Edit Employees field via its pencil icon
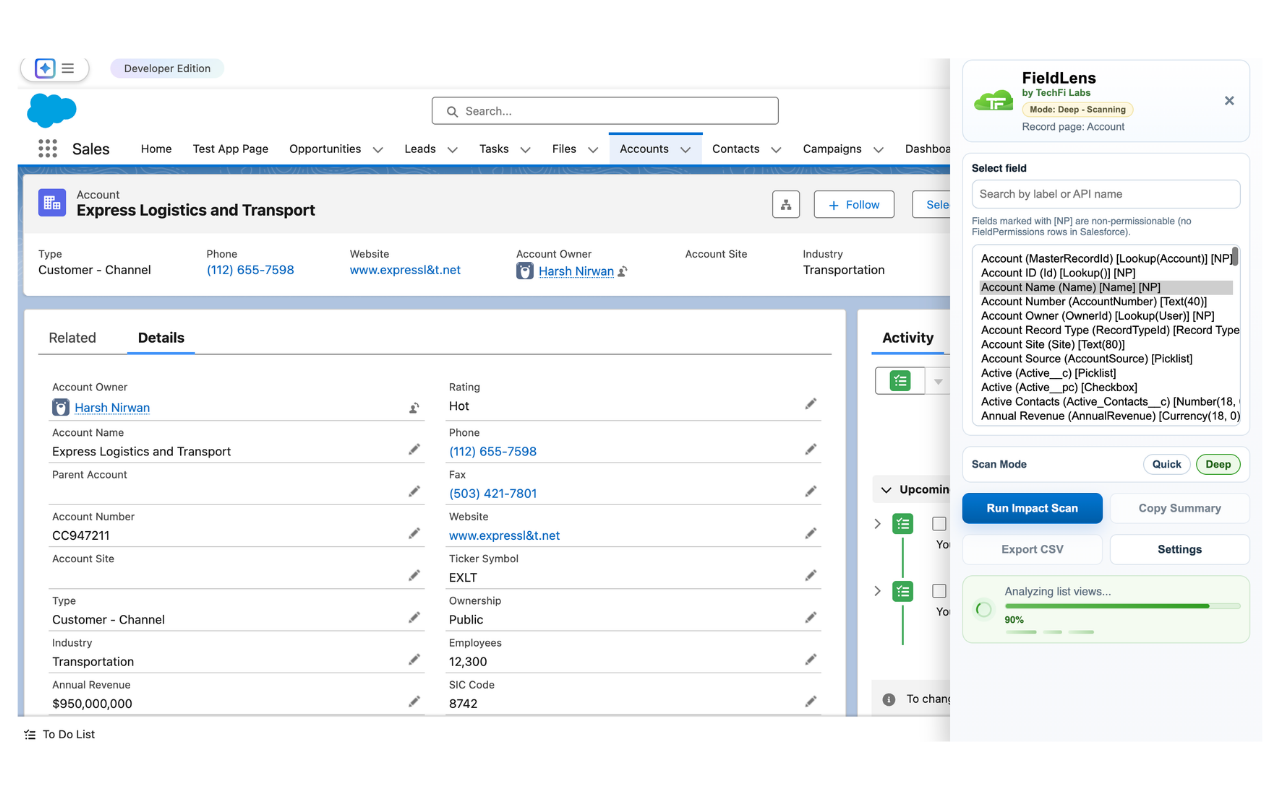The image size is (1280, 800). tap(811, 660)
